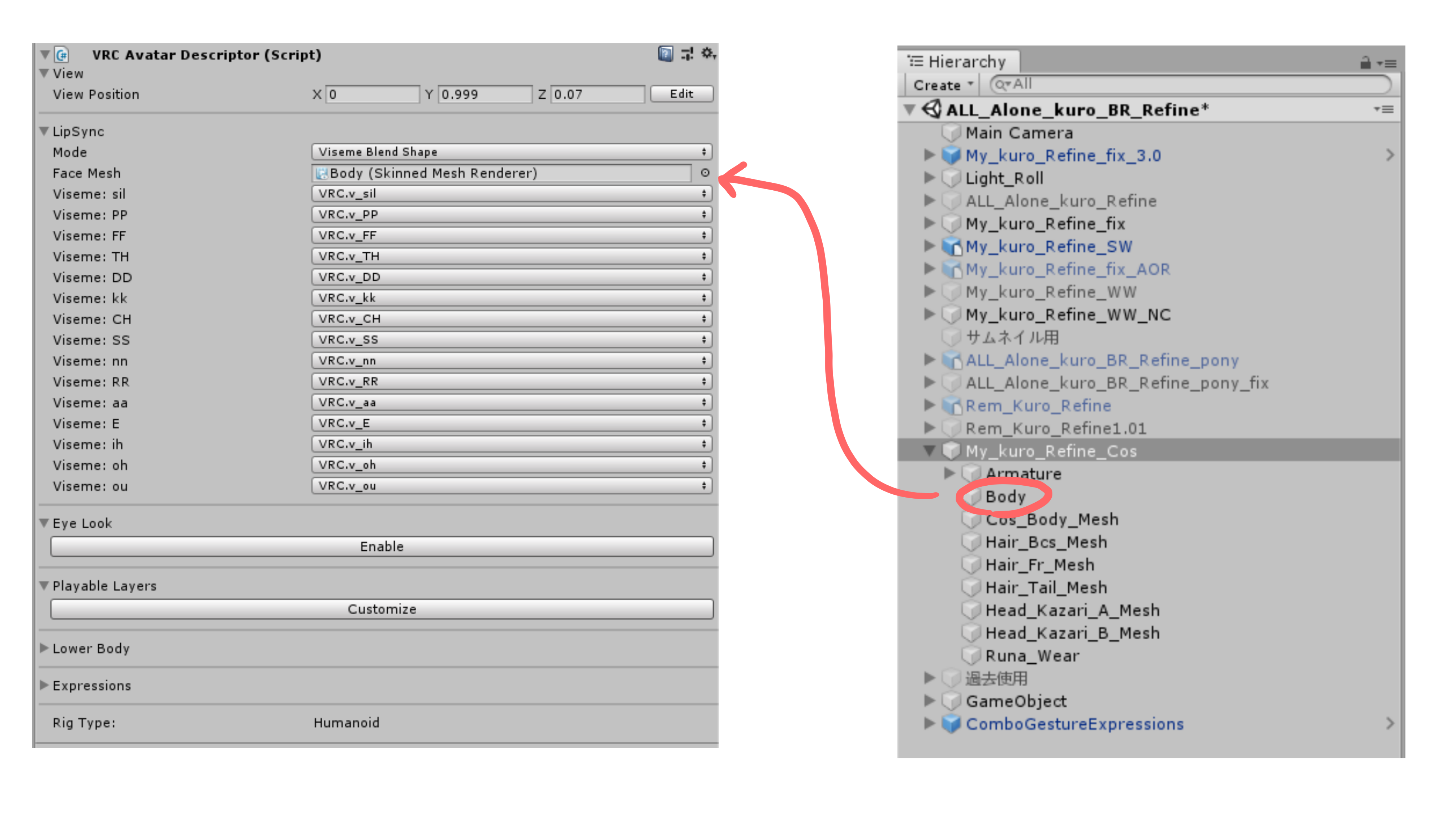This screenshot has height=819, width=1456.
Task: Expand the Armature tree item
Action: tap(949, 473)
